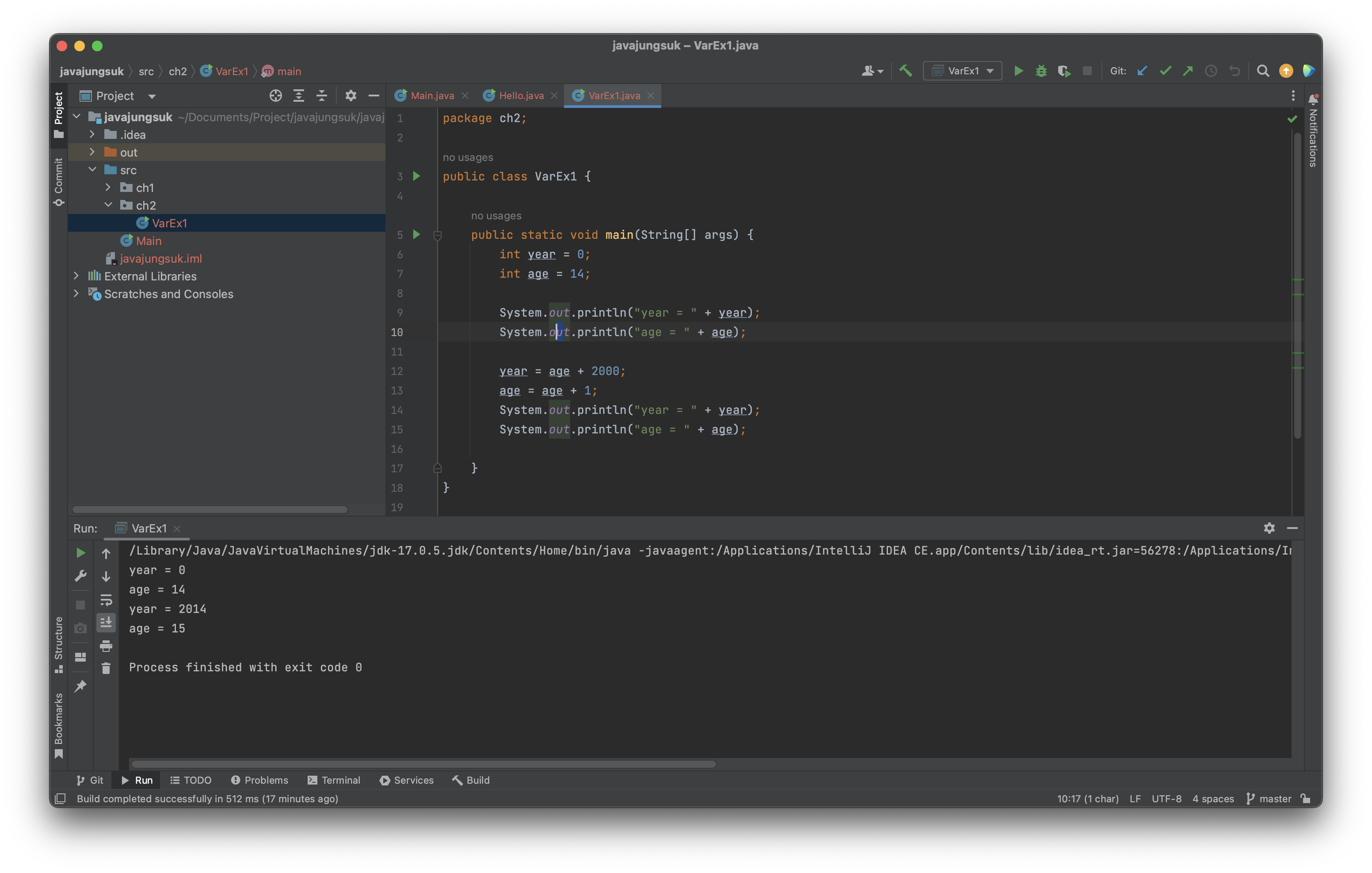
Task: Open the Terminal tool window tab
Action: point(334,780)
